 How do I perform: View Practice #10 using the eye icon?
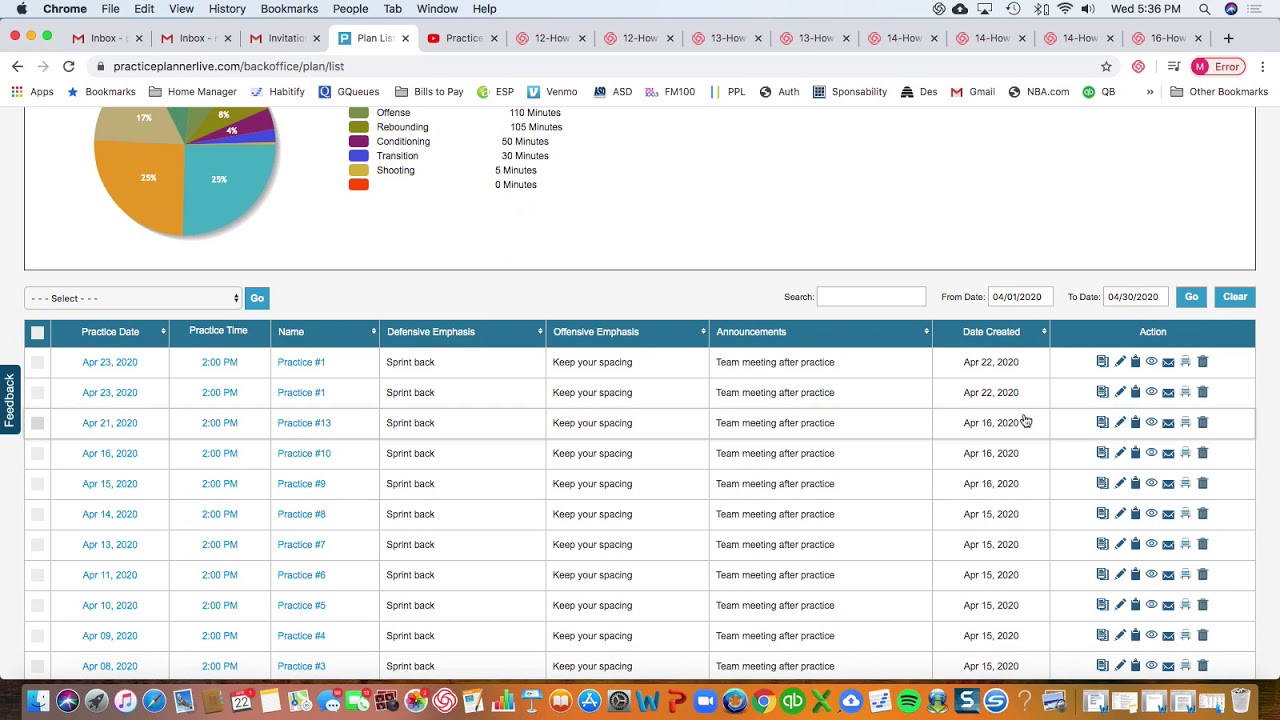[x=1151, y=453]
